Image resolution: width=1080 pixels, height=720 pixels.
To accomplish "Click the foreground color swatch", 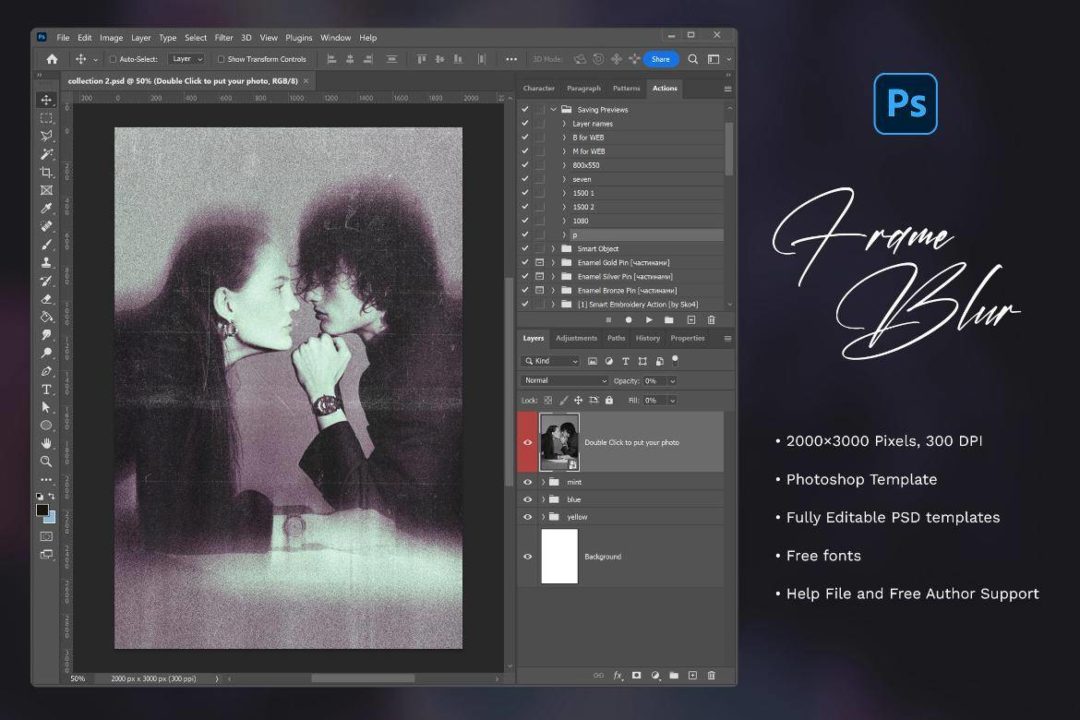I will point(43,510).
